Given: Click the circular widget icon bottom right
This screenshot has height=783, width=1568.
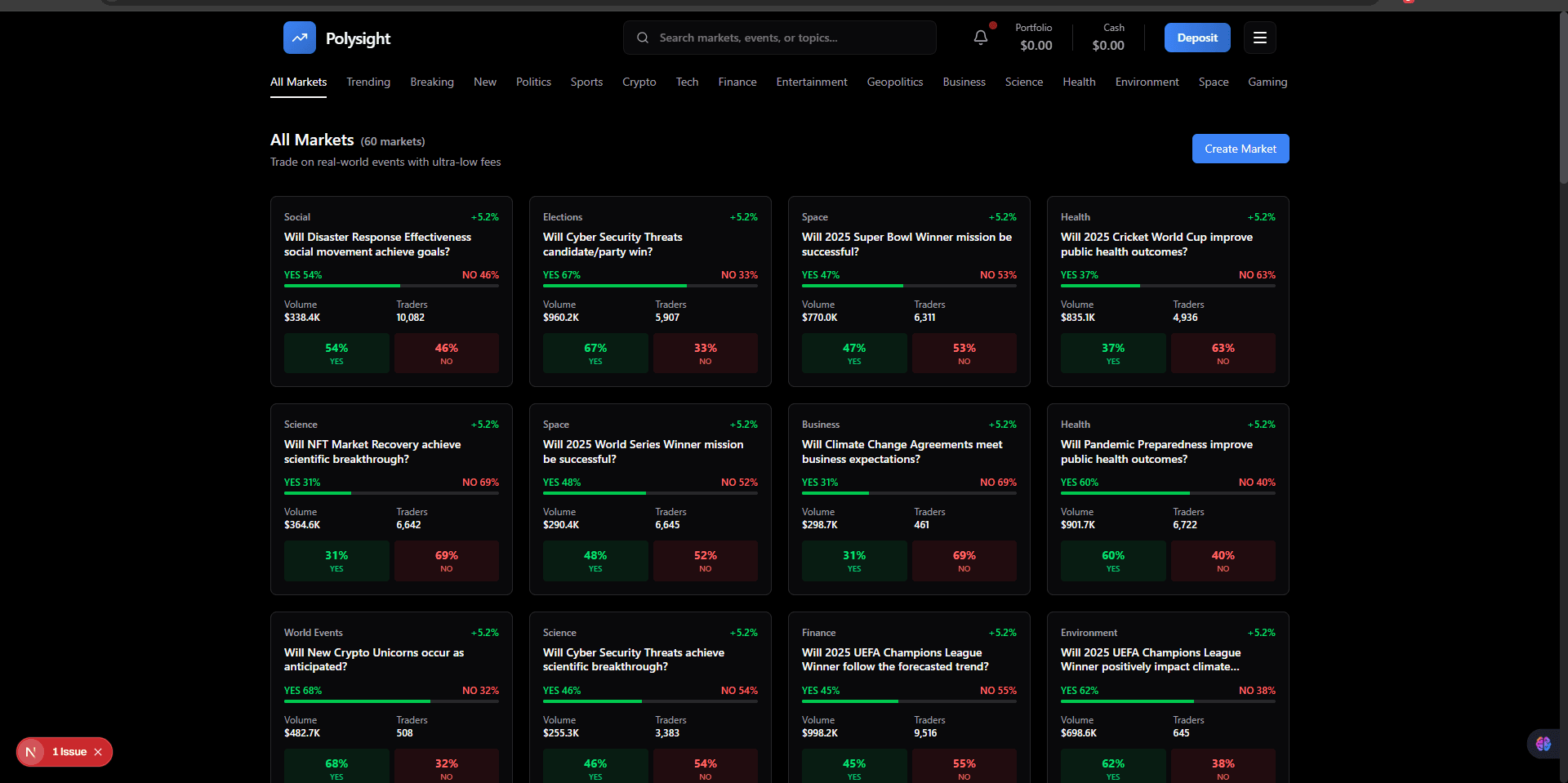Looking at the screenshot, I should pyautogui.click(x=1542, y=744).
